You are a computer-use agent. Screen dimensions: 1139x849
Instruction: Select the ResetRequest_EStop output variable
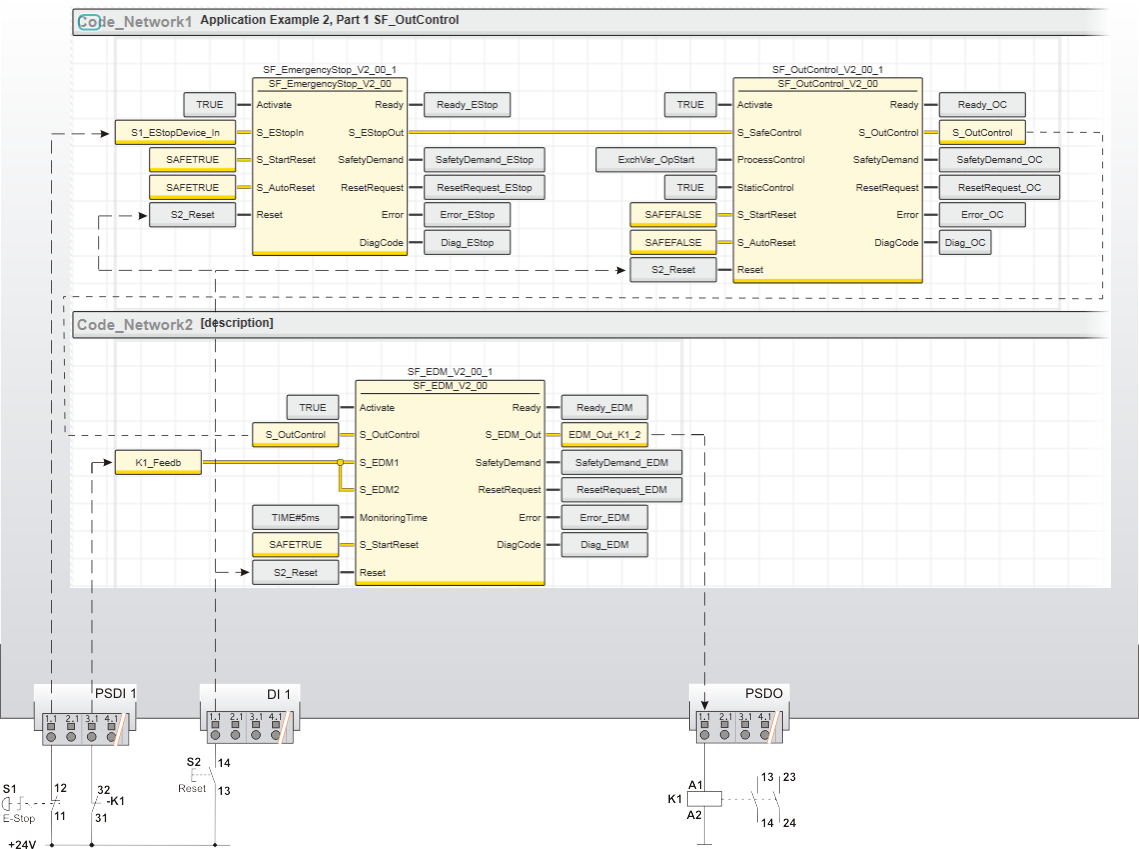pos(484,187)
